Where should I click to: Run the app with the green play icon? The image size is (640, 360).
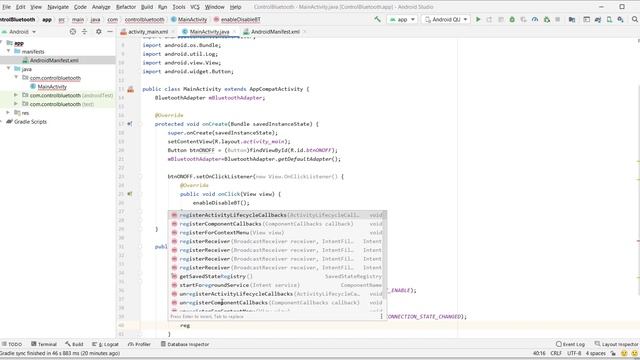[478, 19]
